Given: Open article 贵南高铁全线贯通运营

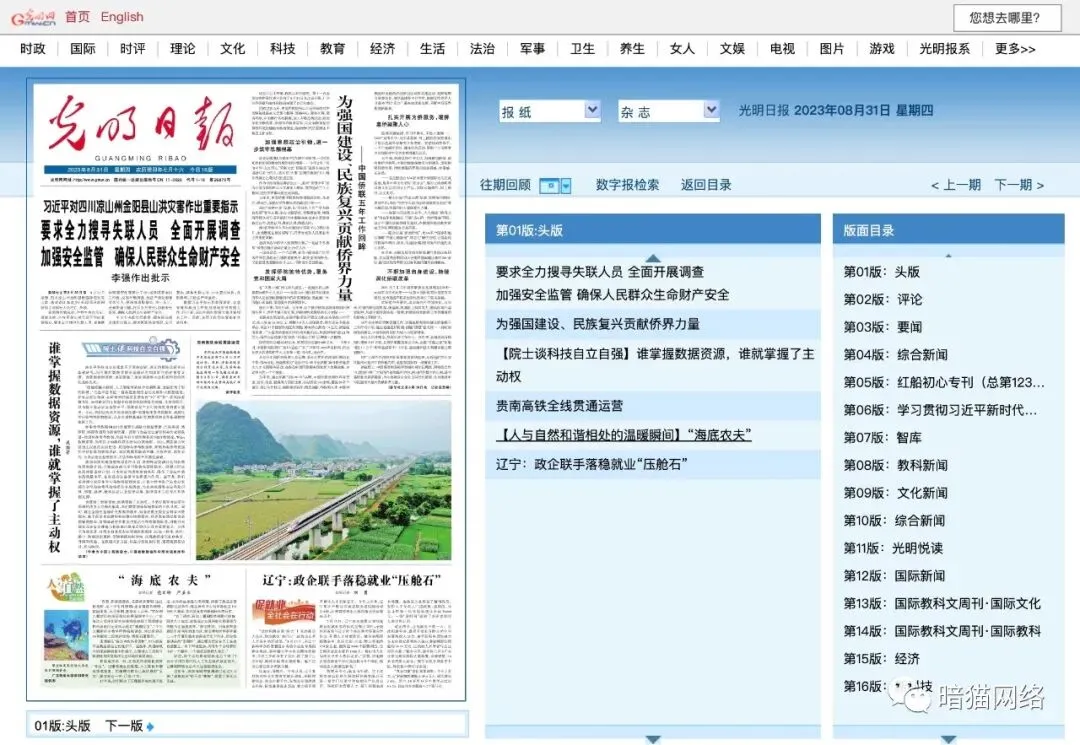Looking at the screenshot, I should [559, 406].
